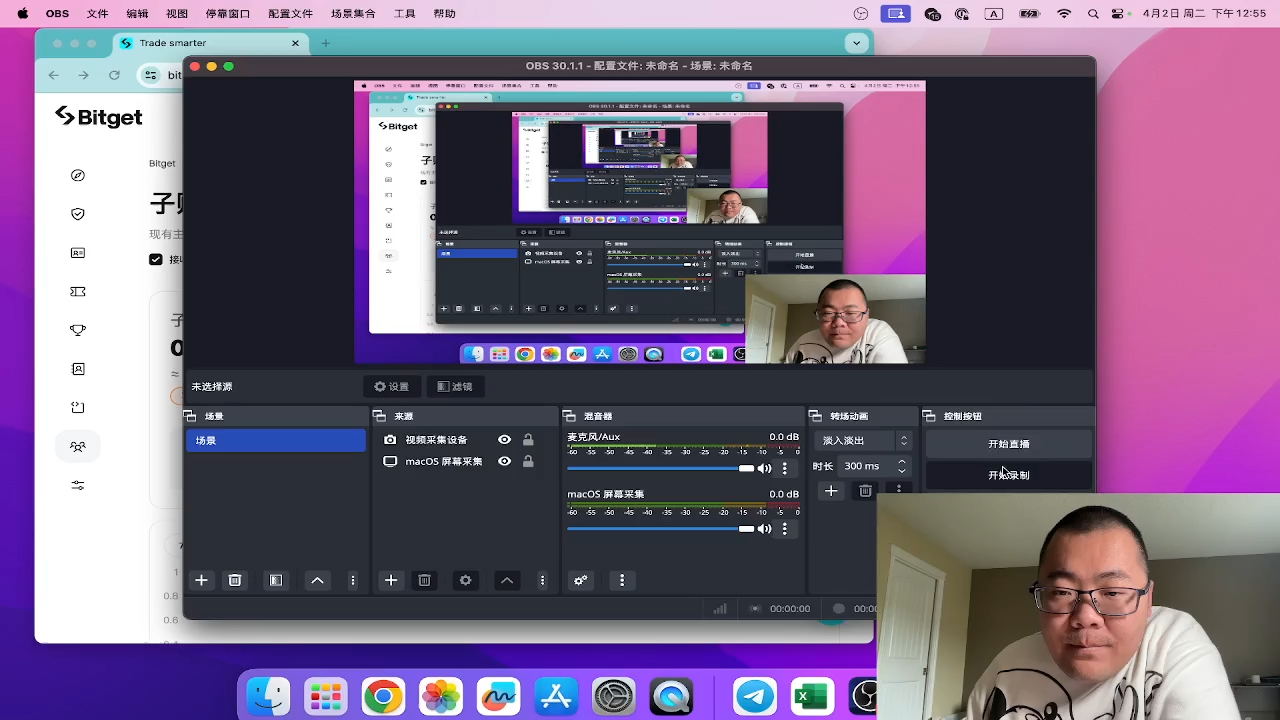Click 设置 properties button above panels
Screen dimensions: 1280x720
point(392,386)
